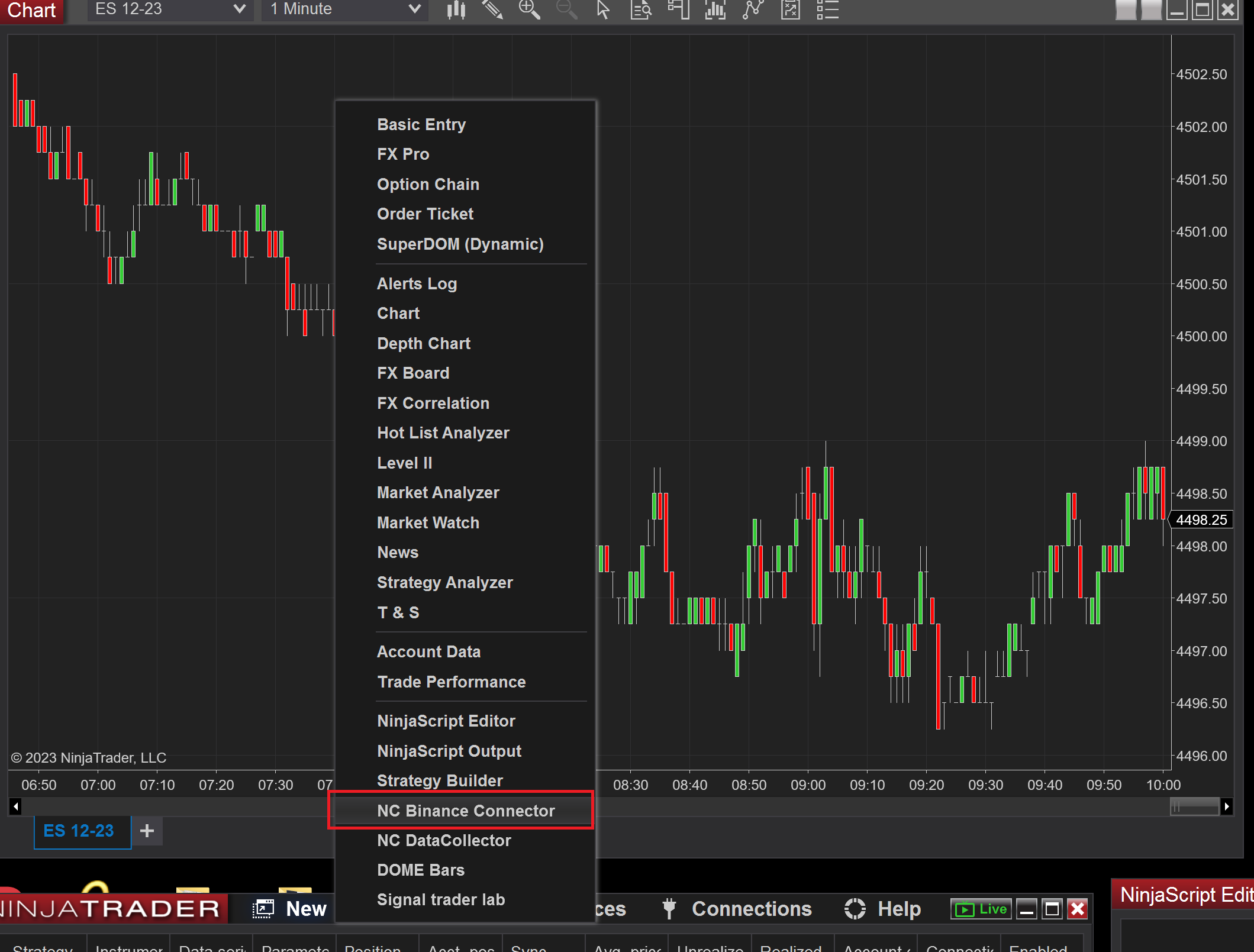The height and width of the screenshot is (952, 1254).
Task: Switch to the ES 12-23 chart tab
Action: pyautogui.click(x=82, y=831)
